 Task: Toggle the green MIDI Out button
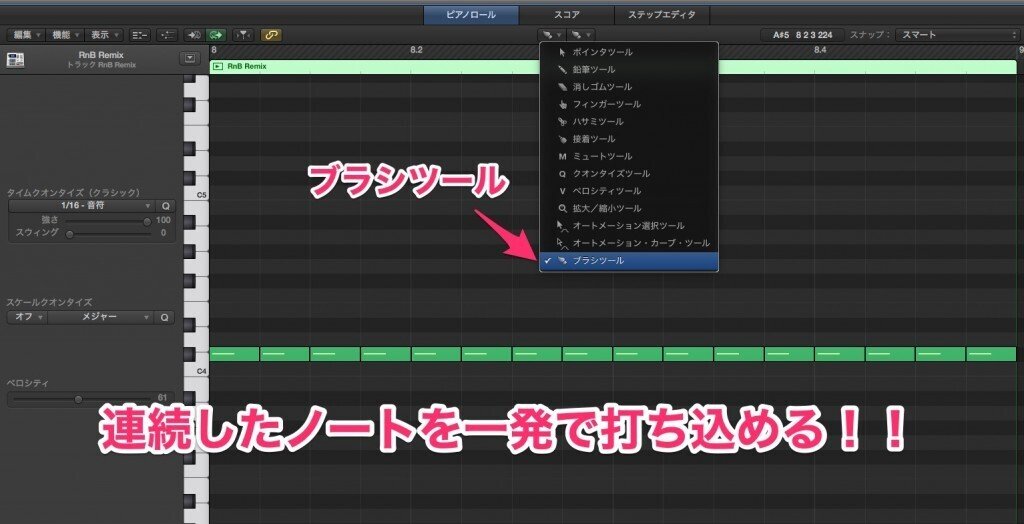[x=216, y=35]
